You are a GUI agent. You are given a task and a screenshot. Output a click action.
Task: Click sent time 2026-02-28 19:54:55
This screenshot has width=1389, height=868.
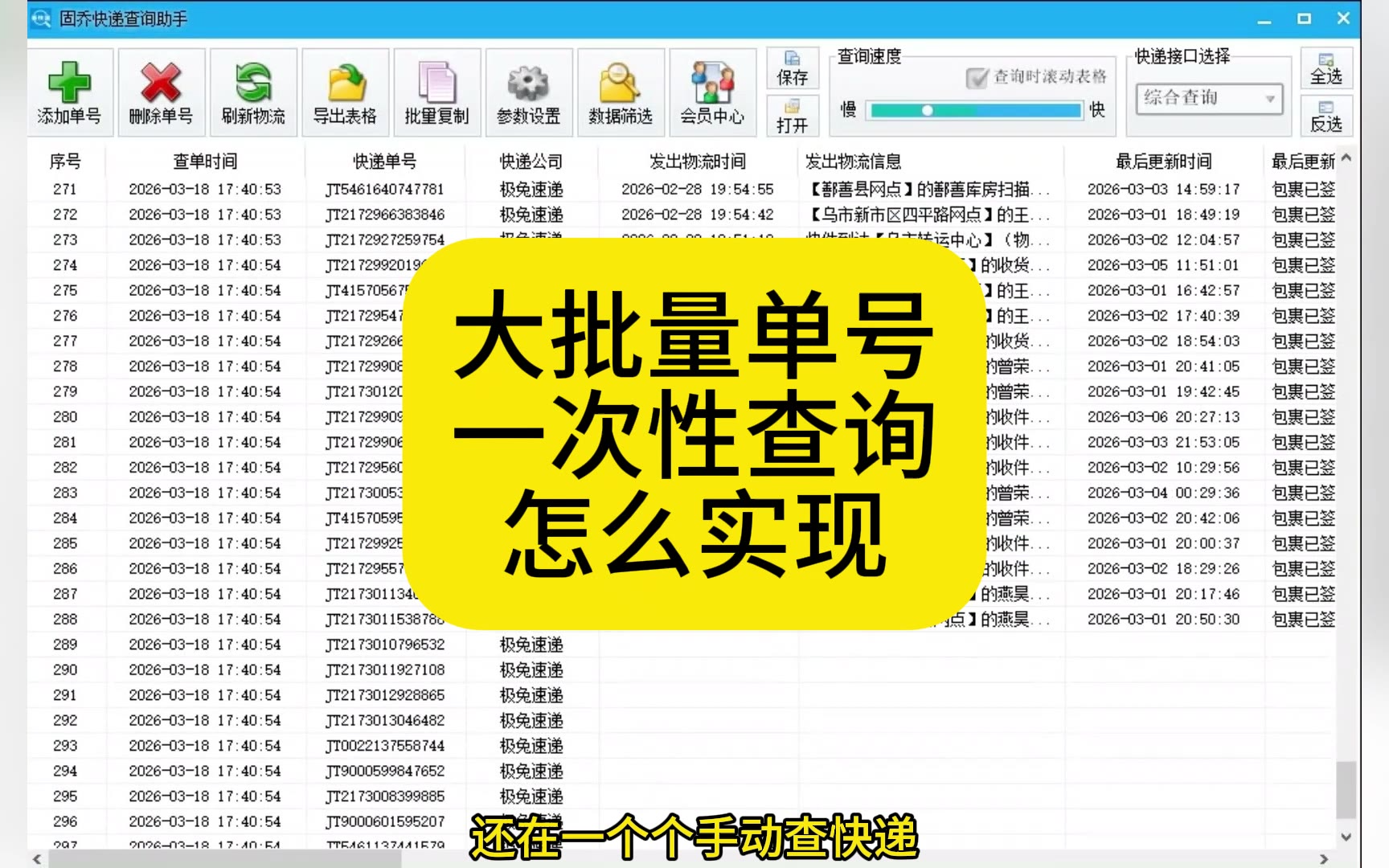point(698,190)
